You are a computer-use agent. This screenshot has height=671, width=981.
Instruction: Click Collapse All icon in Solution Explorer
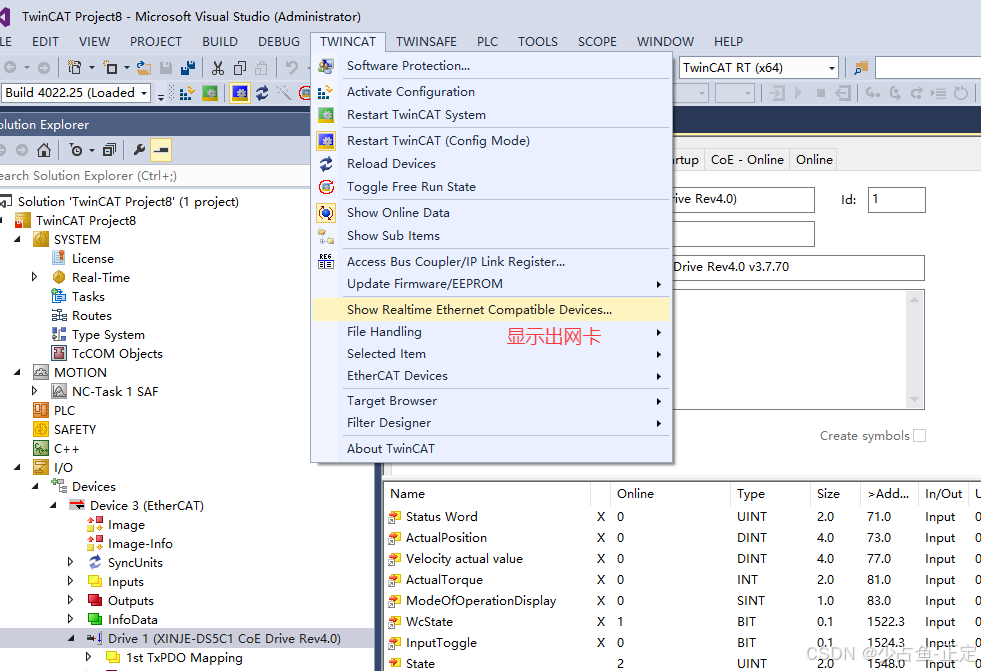[109, 150]
